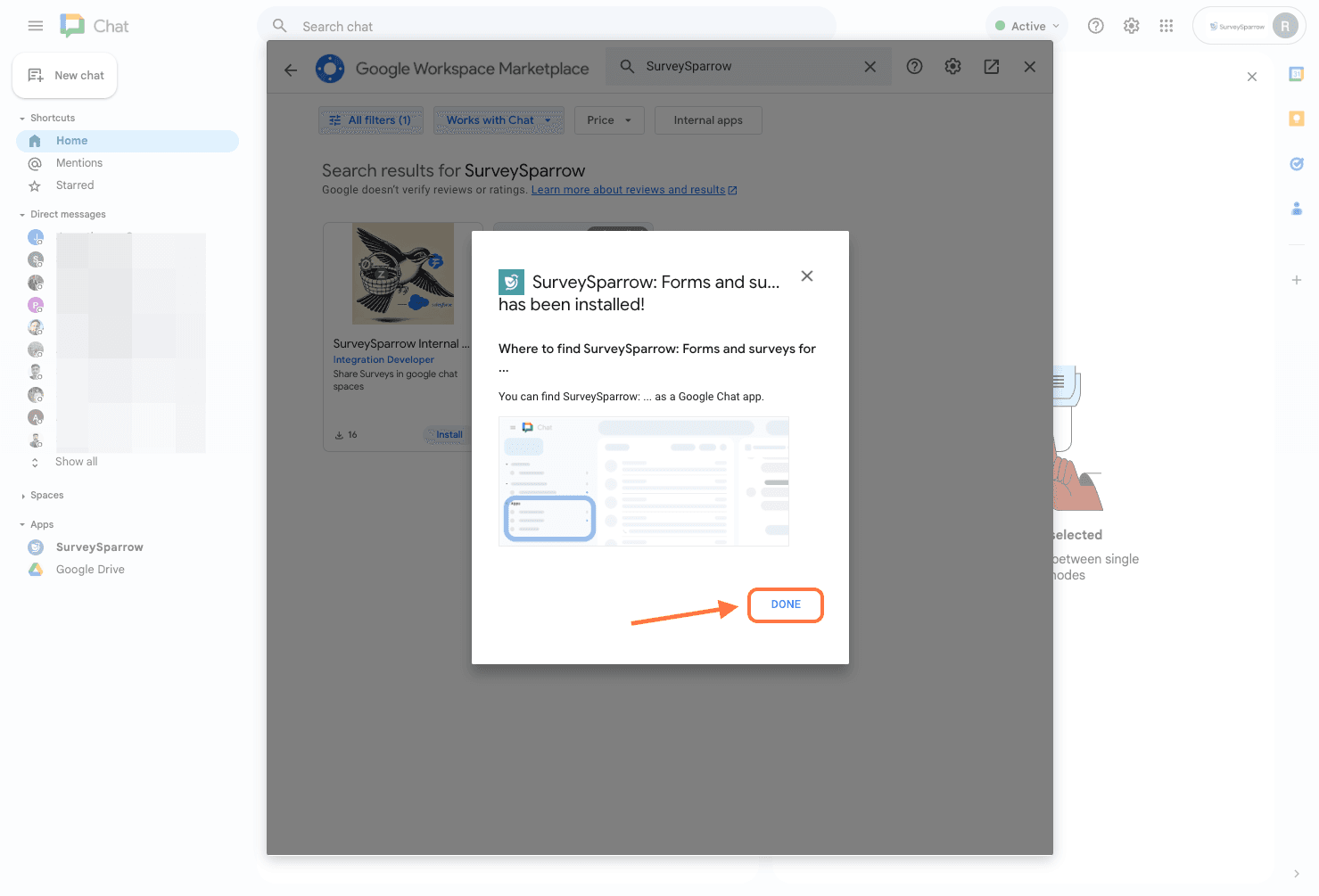The height and width of the screenshot is (896, 1319).
Task: Click the Search chat input field
Action: [x=553, y=27]
